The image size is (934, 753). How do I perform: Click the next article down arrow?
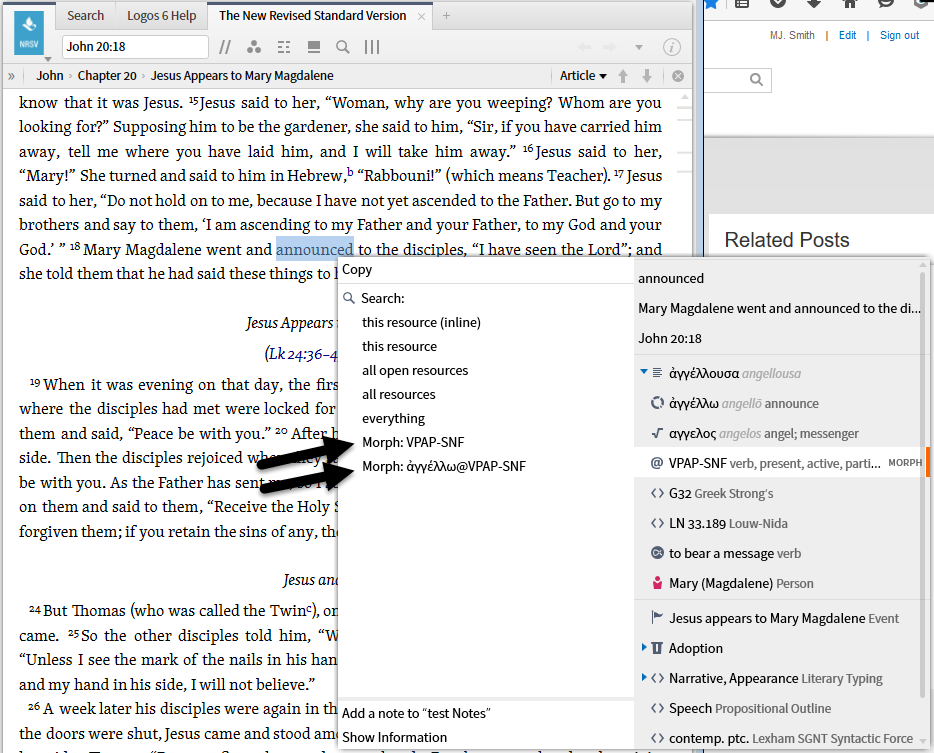pyautogui.click(x=647, y=76)
